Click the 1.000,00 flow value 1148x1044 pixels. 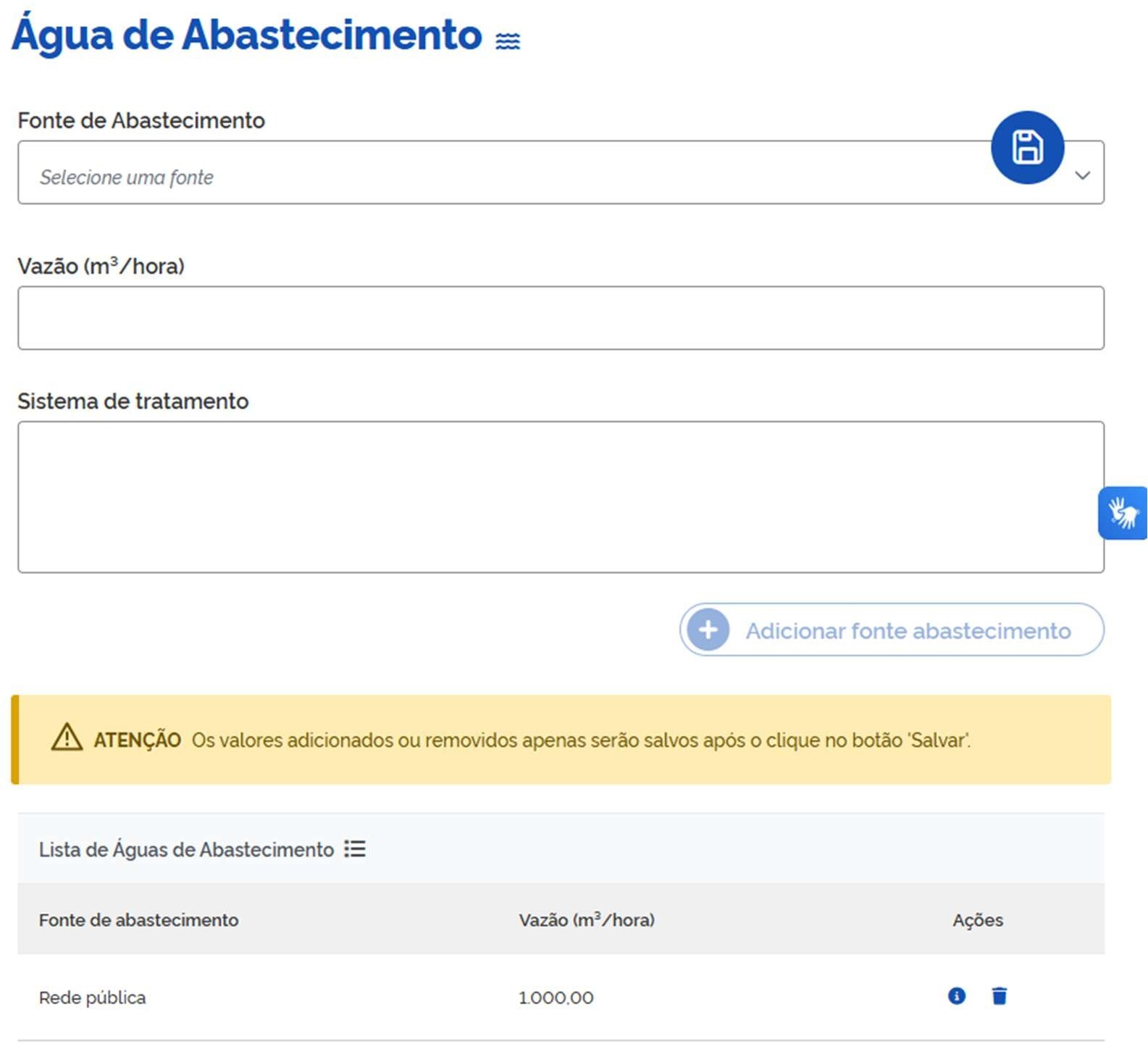(556, 998)
